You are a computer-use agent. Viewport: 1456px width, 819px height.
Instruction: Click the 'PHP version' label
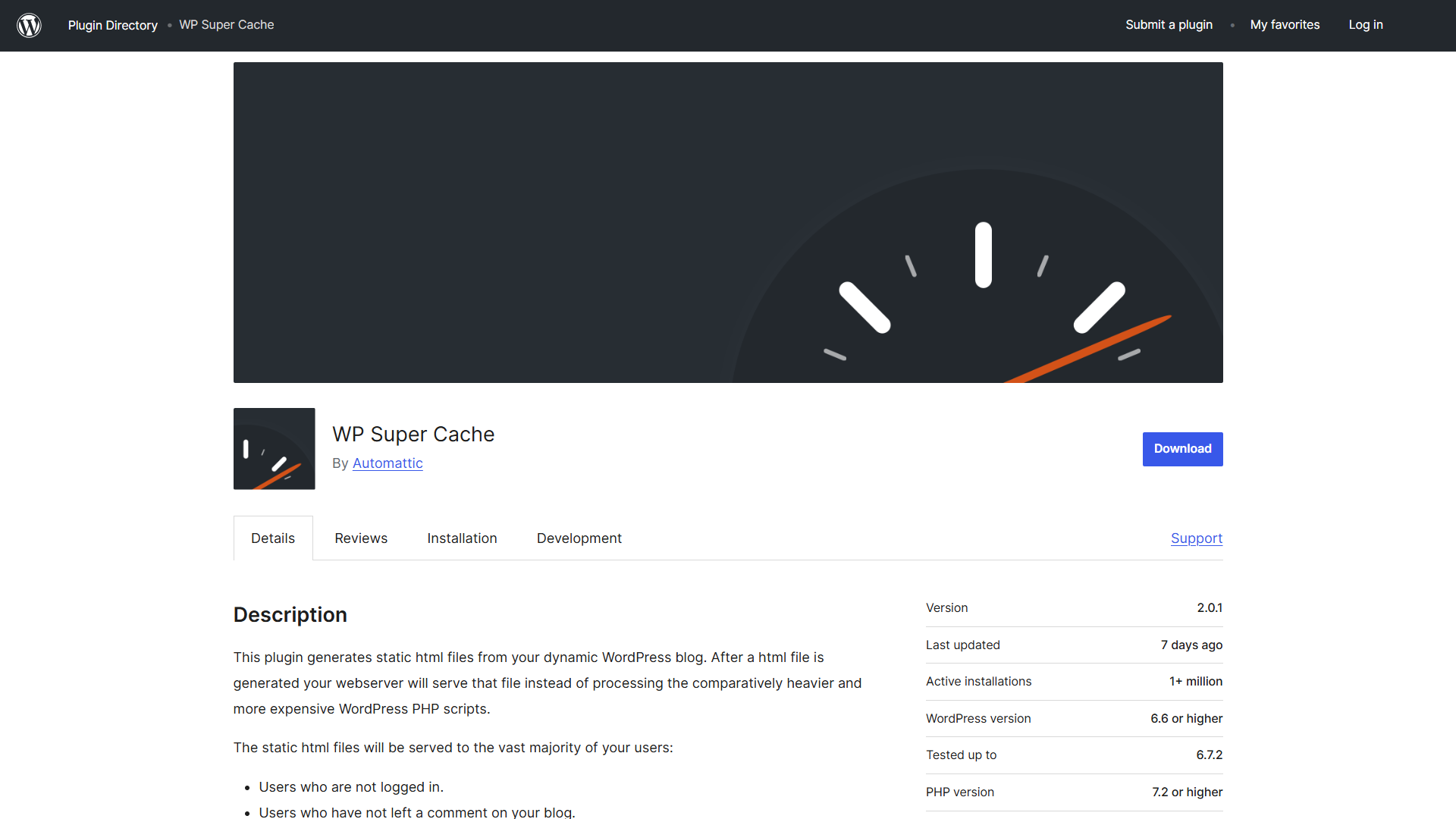click(x=960, y=792)
